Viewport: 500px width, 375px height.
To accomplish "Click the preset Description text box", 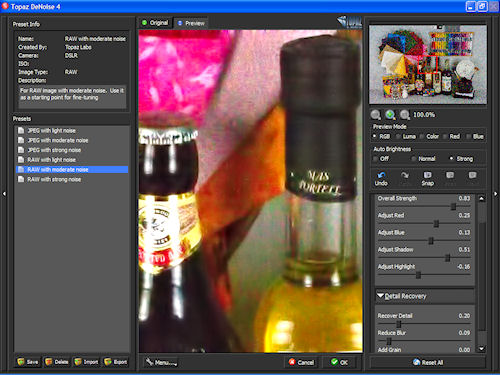I will 72,97.
